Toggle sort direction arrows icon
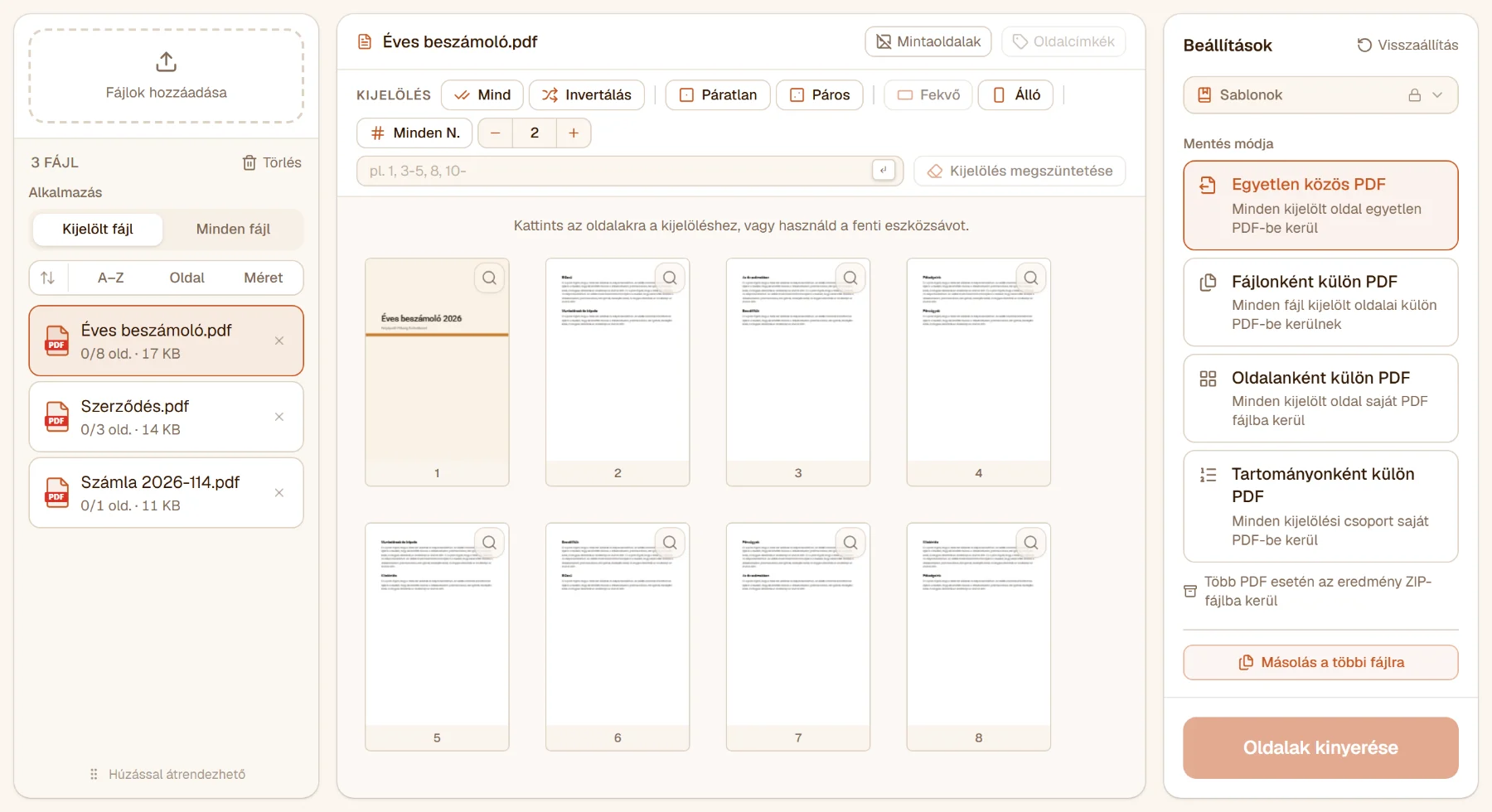 pyautogui.click(x=48, y=278)
